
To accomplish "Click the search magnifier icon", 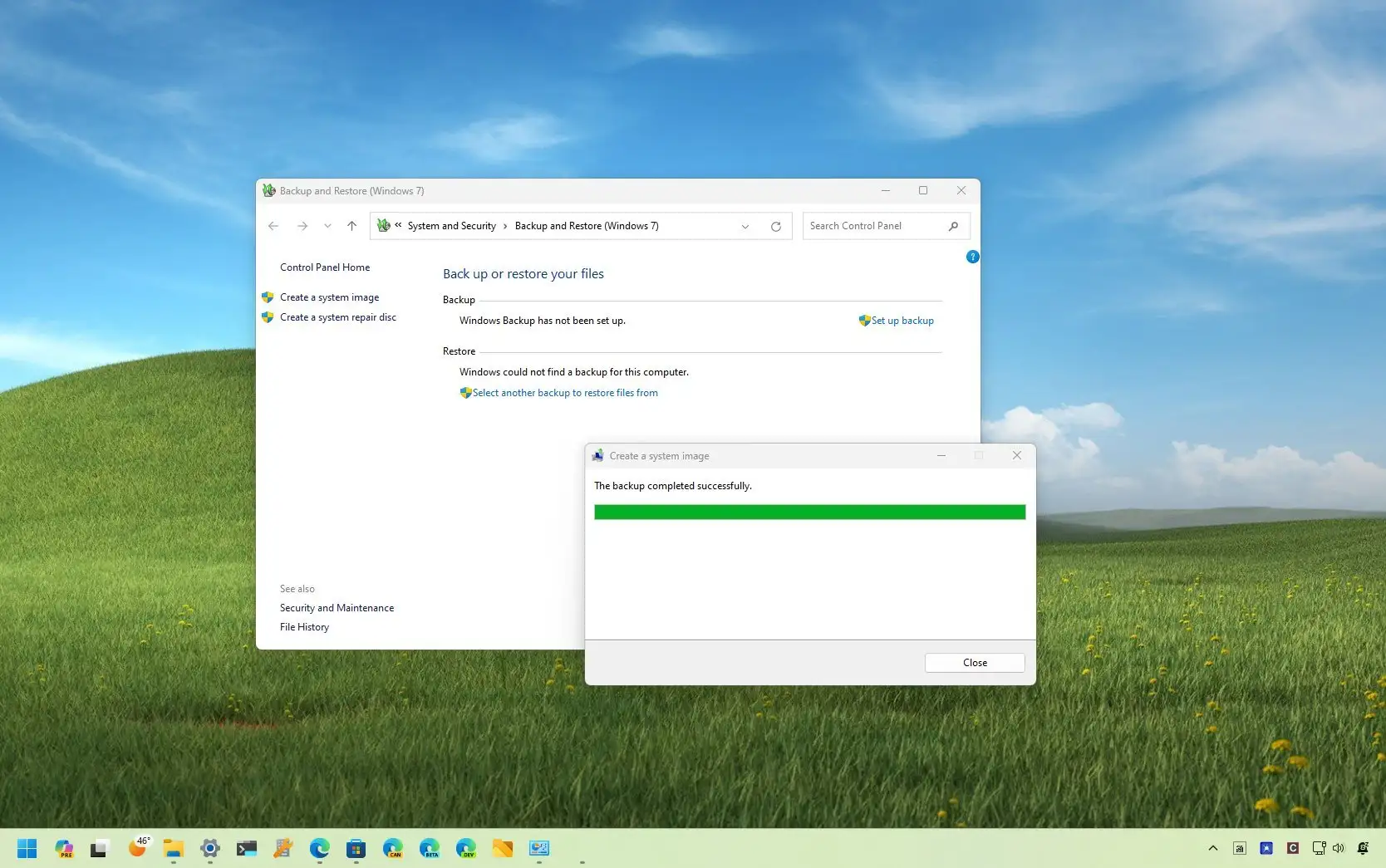I will point(954,226).
